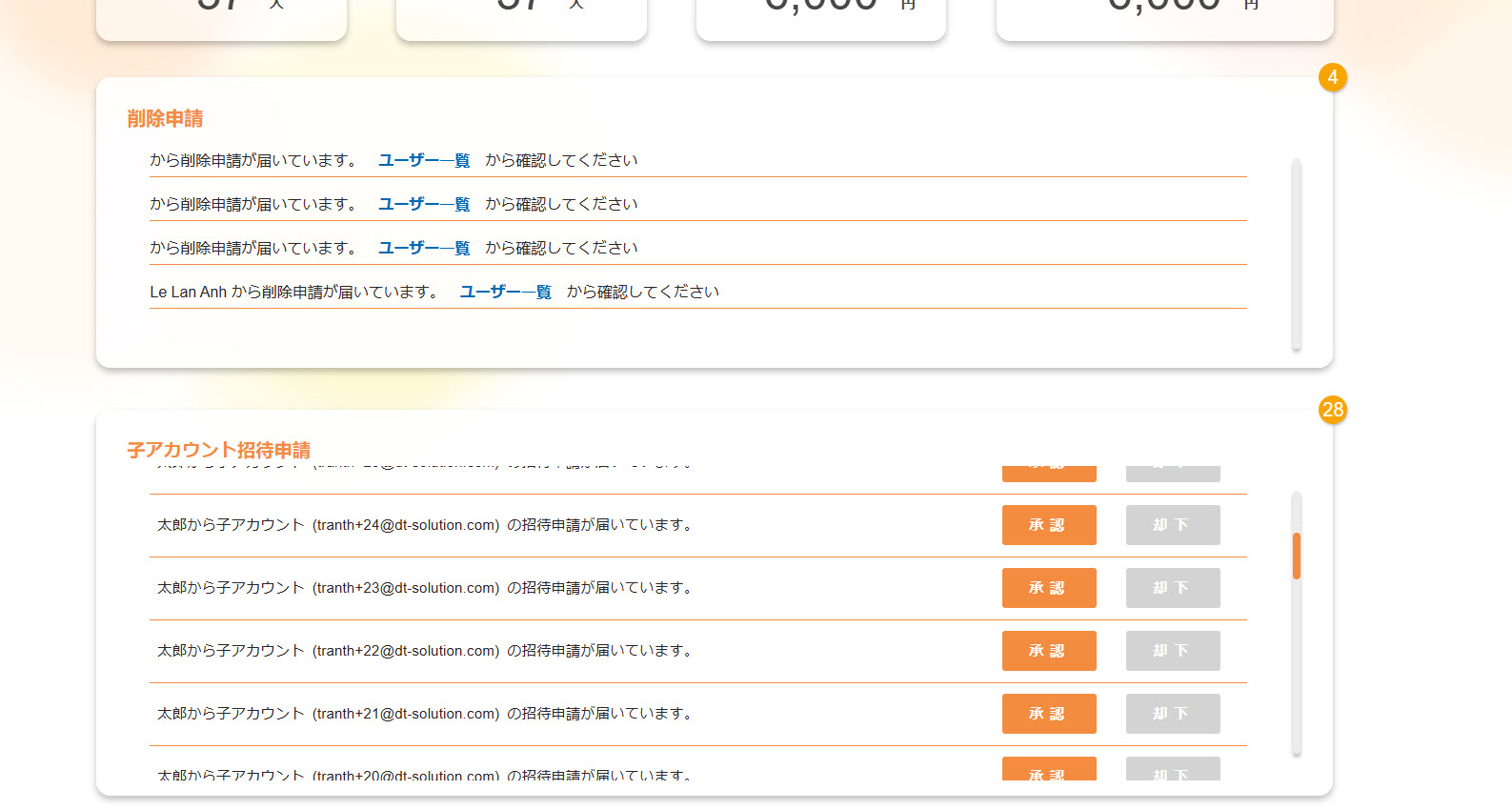
Task: Open ユーザー一覧 link in first deletion request
Action: (x=424, y=160)
